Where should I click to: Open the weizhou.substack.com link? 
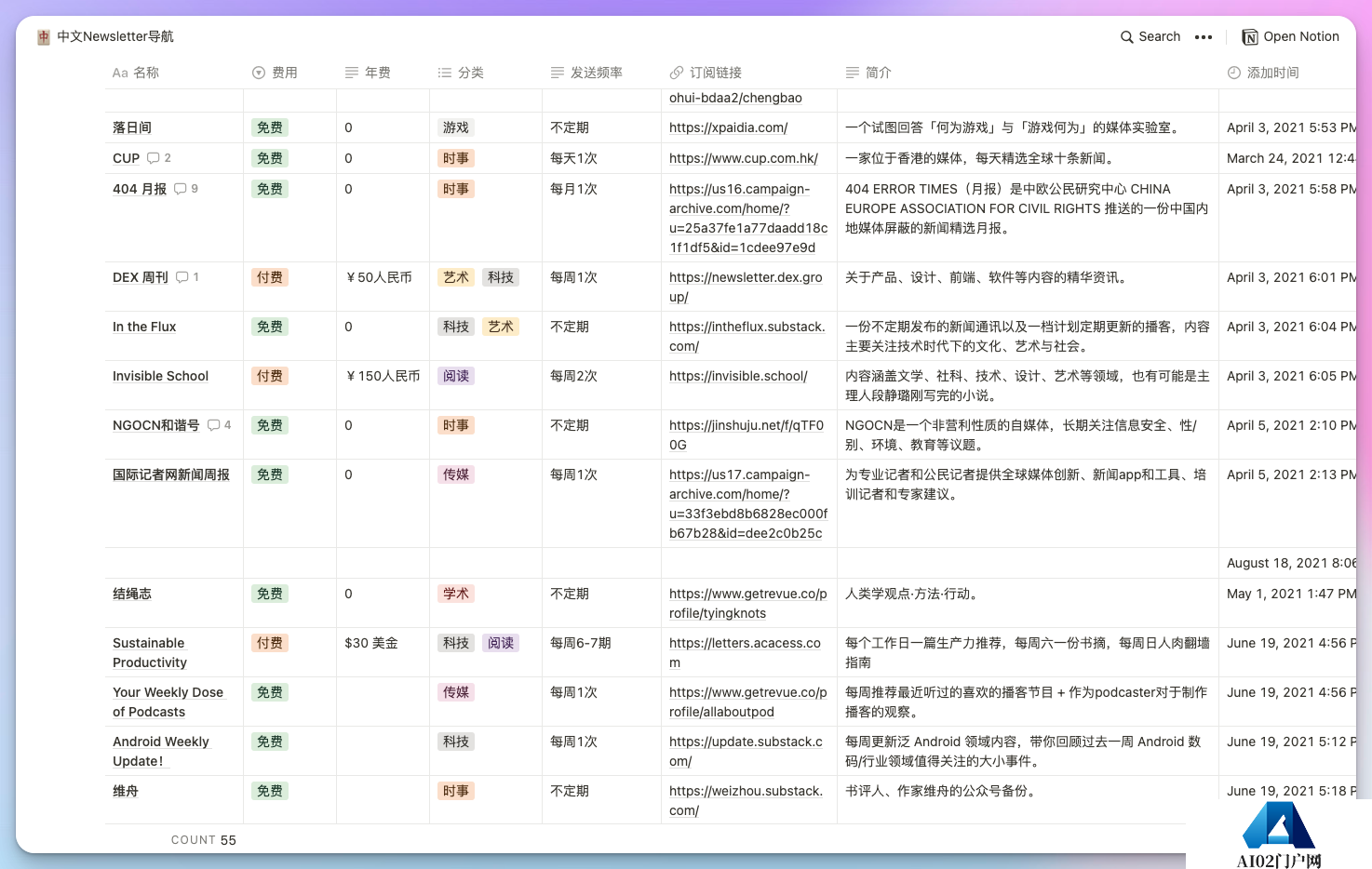[x=746, y=801]
